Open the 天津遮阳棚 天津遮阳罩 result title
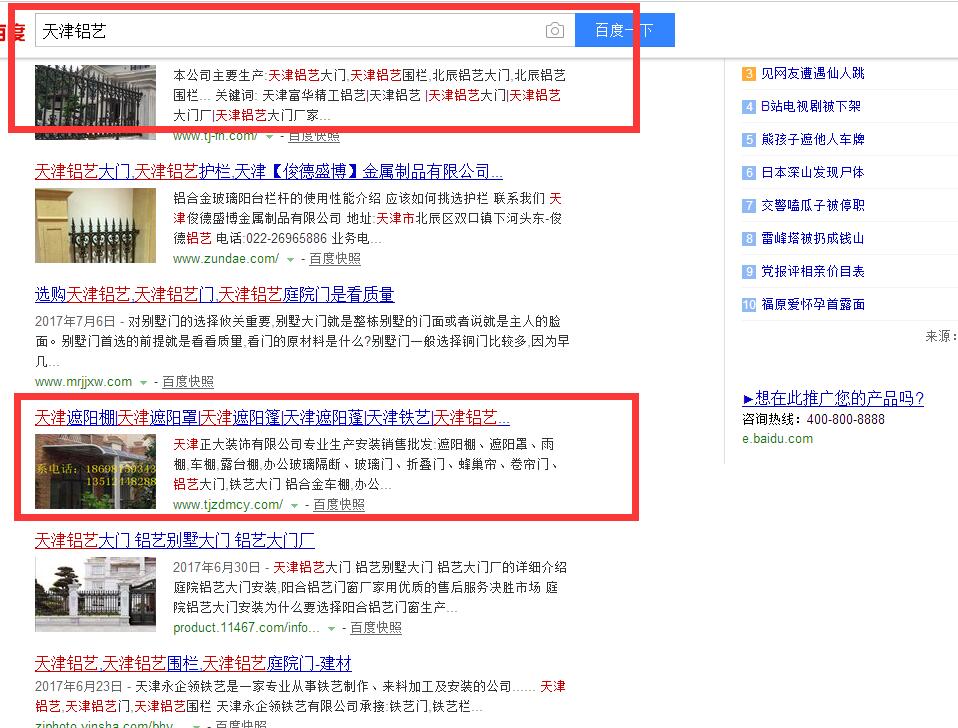Viewport: 958px width, 728px height. tap(272, 418)
